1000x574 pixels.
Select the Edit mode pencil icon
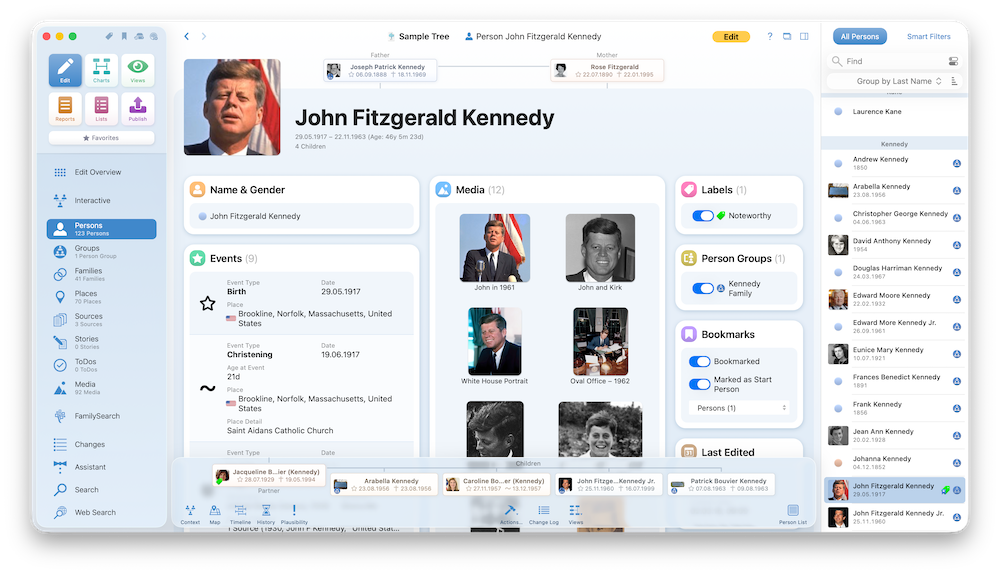(x=65, y=70)
